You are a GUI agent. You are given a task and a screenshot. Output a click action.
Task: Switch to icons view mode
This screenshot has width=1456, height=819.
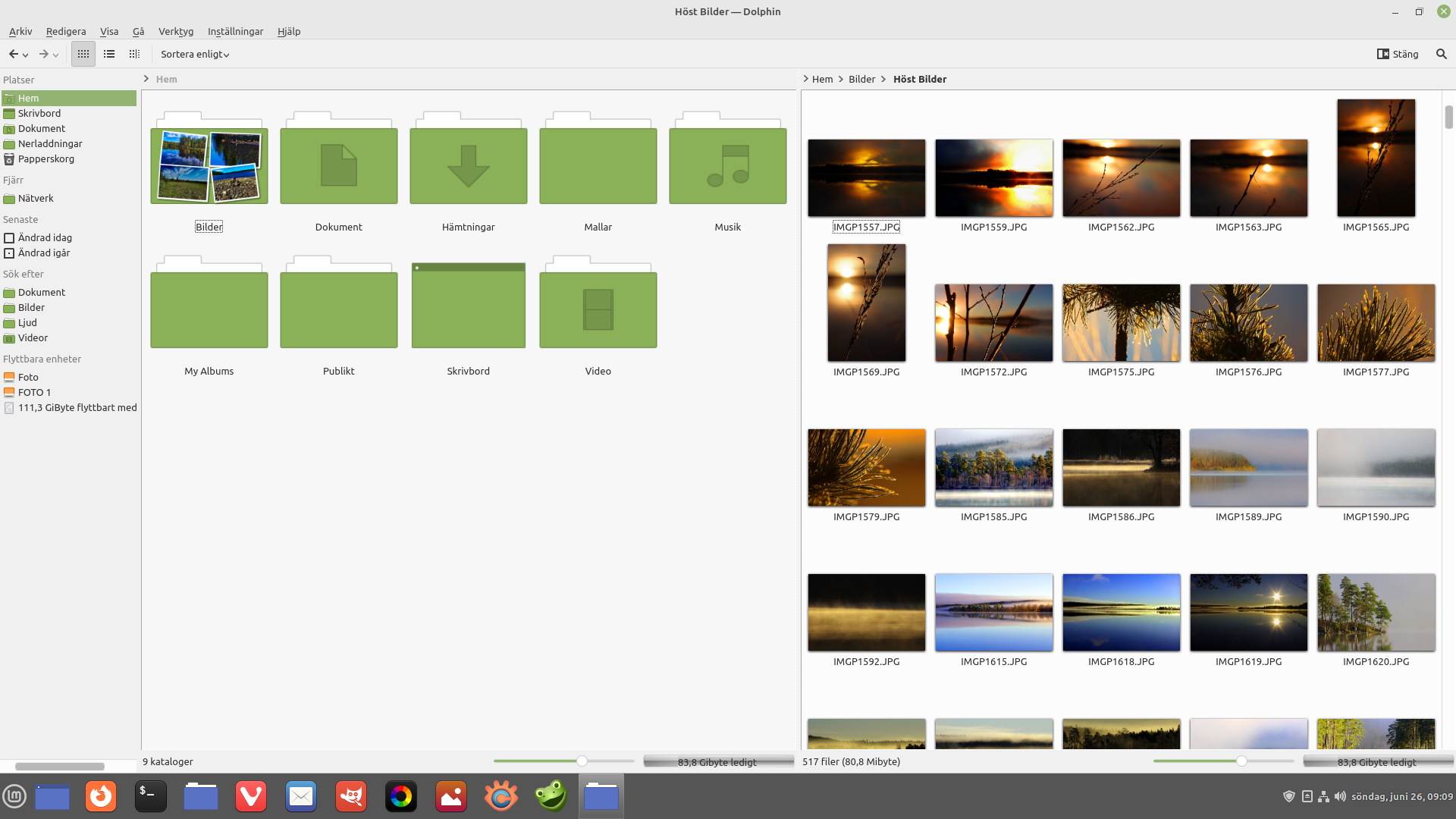tap(83, 54)
